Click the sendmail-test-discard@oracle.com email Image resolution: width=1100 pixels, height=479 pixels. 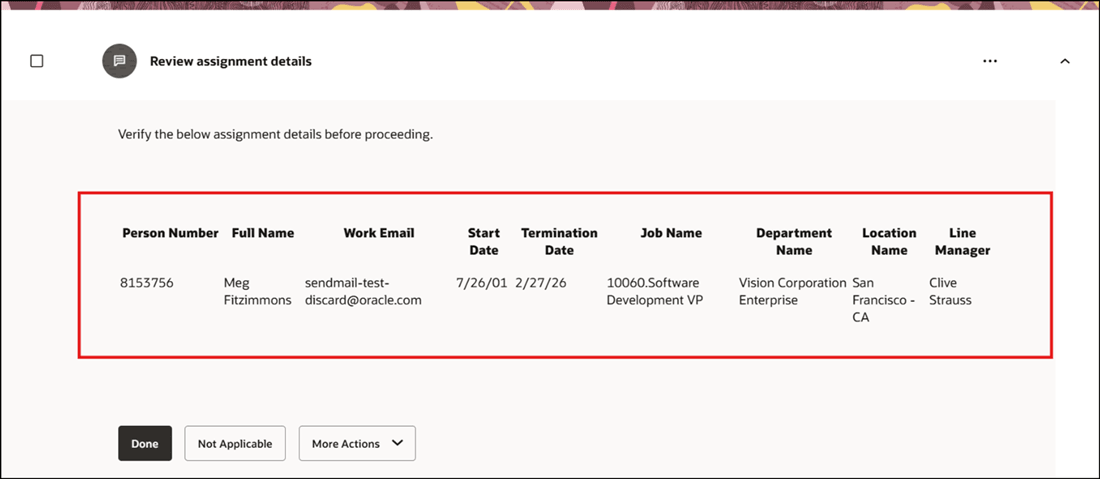pos(363,292)
